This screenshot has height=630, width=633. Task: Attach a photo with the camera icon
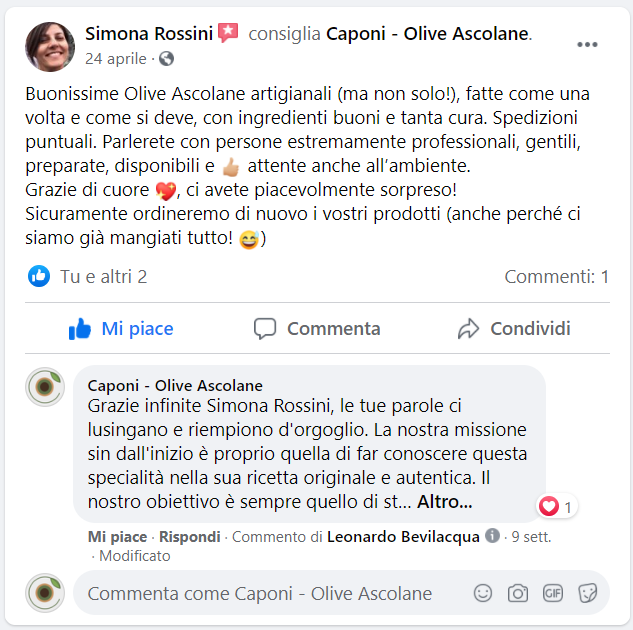point(518,593)
